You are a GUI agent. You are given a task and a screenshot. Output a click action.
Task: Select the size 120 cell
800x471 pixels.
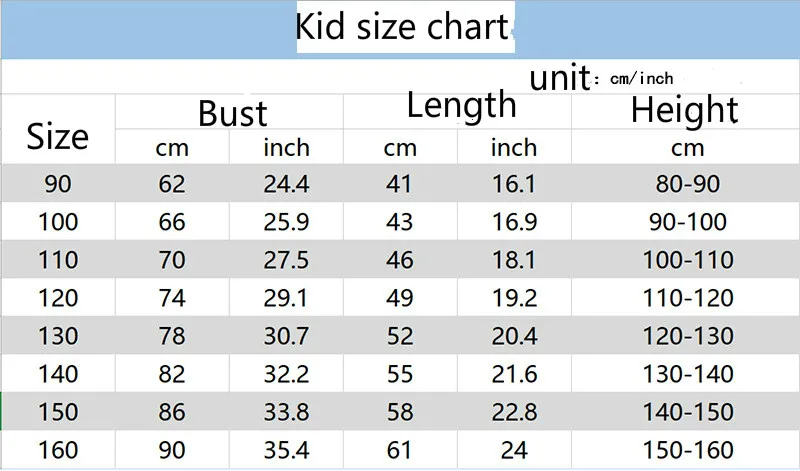coord(58,298)
